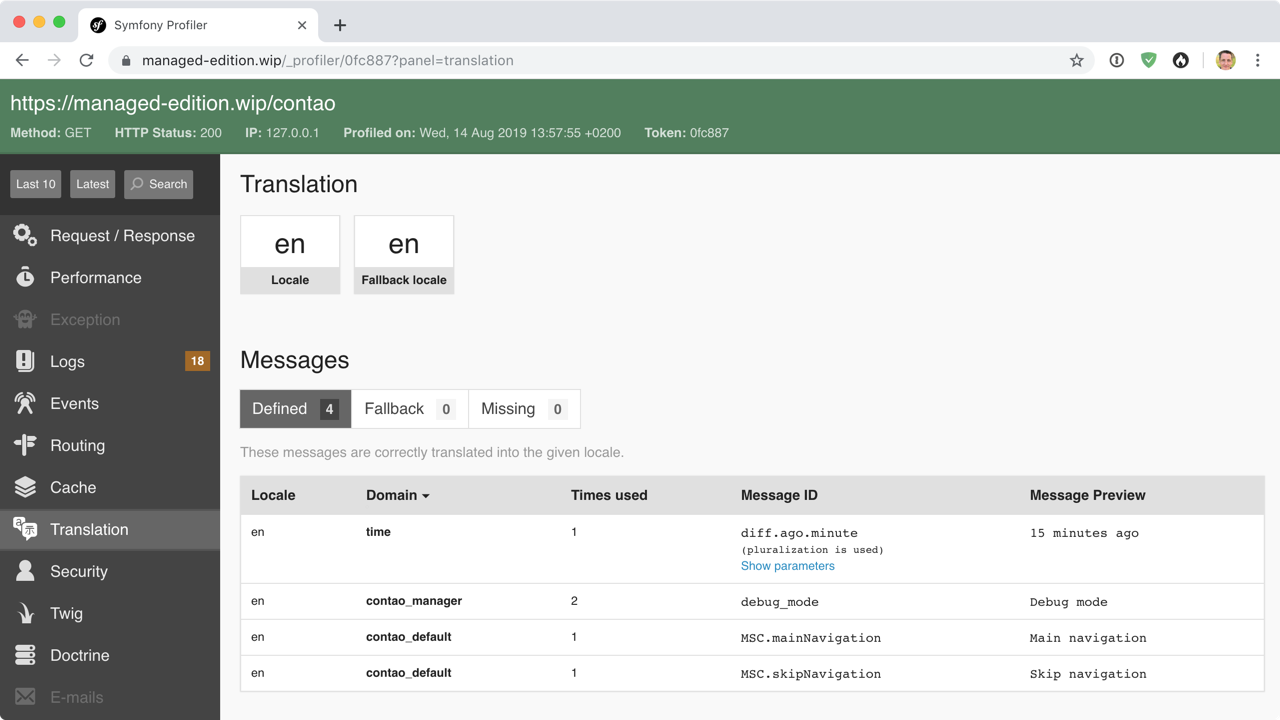This screenshot has width=1280, height=720.
Task: Click the MSC.skipNavigation message ID
Action: [x=811, y=674]
